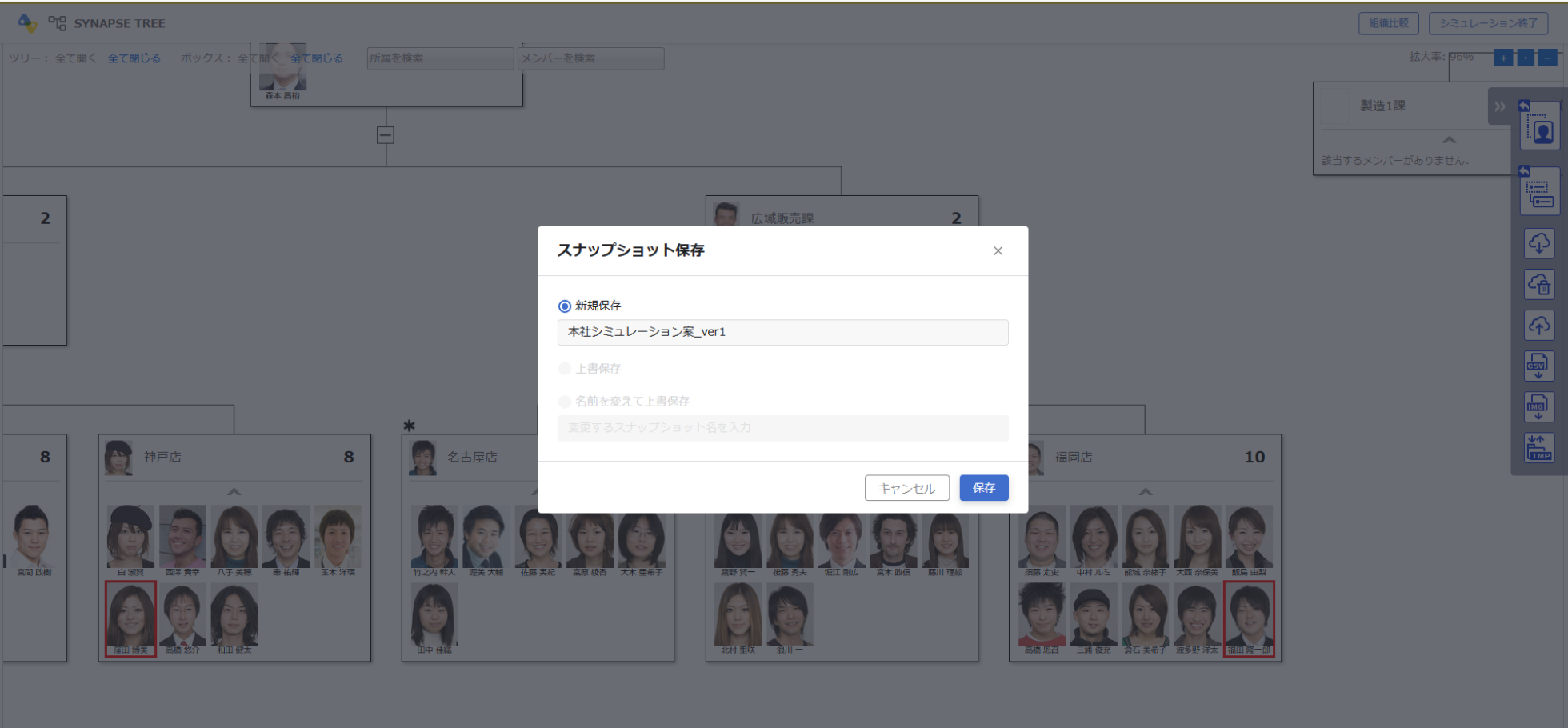The image size is (1568, 728).
Task: Focus the 所属を検索 search field
Action: [x=440, y=58]
